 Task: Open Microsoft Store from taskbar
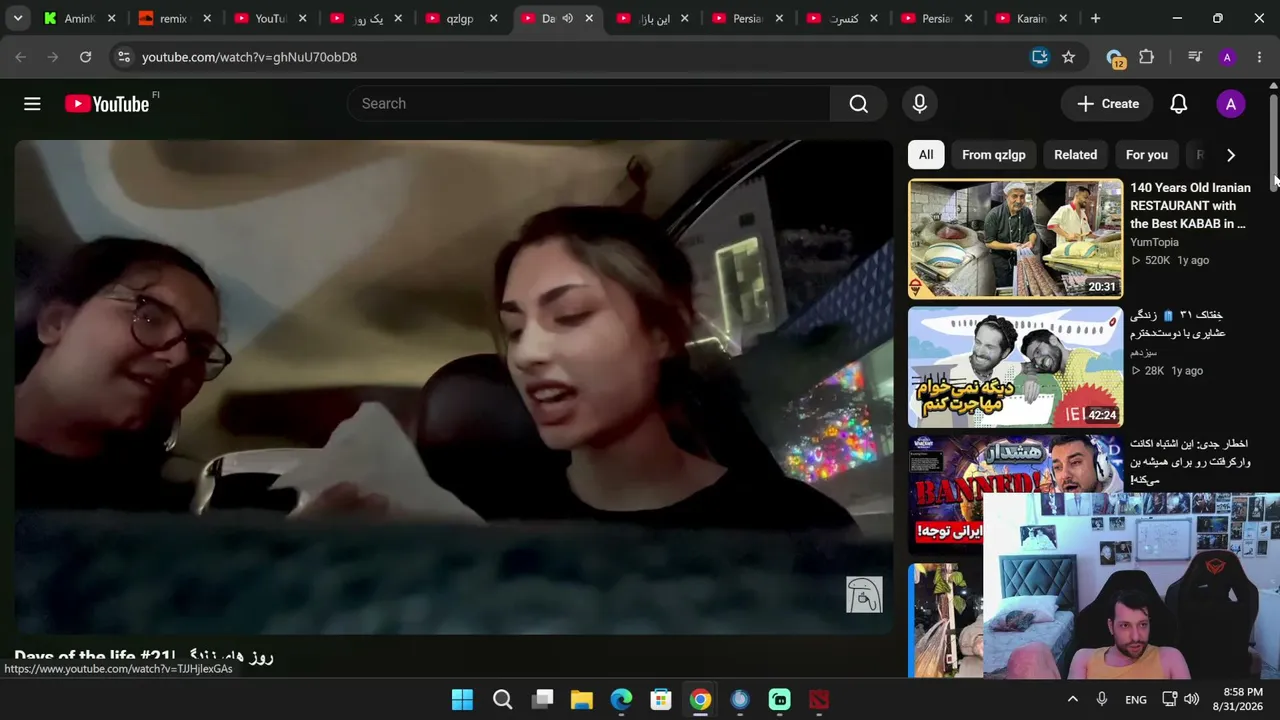click(660, 699)
